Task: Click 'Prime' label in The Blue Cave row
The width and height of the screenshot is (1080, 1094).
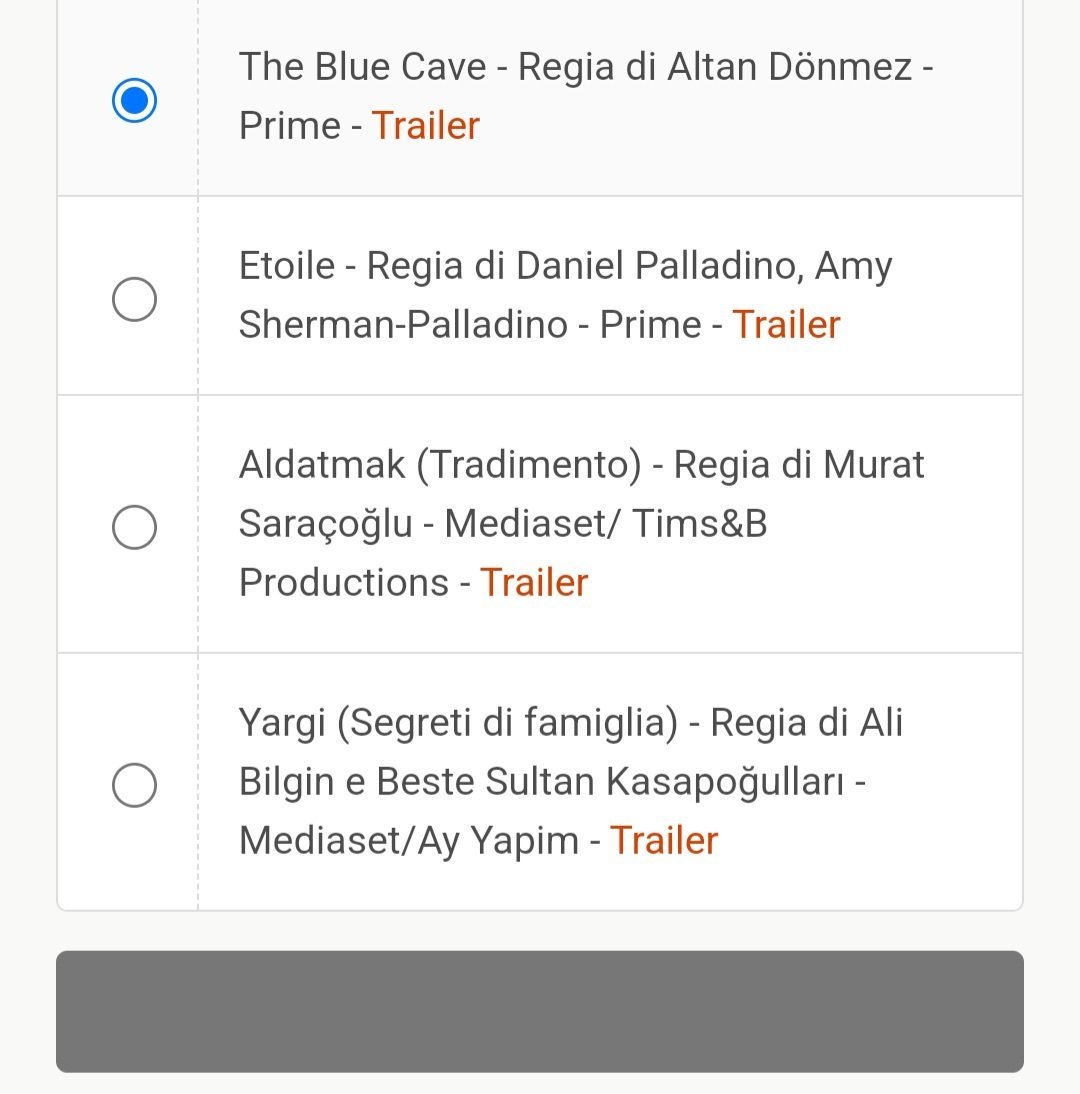Action: (x=289, y=126)
